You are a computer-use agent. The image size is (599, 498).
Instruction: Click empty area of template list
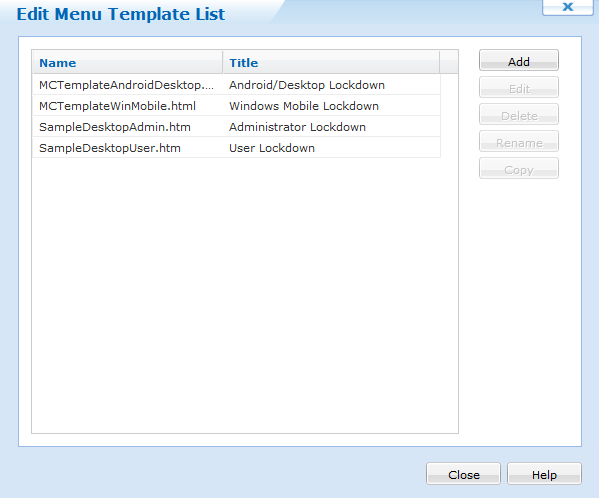pyautogui.click(x=244, y=294)
